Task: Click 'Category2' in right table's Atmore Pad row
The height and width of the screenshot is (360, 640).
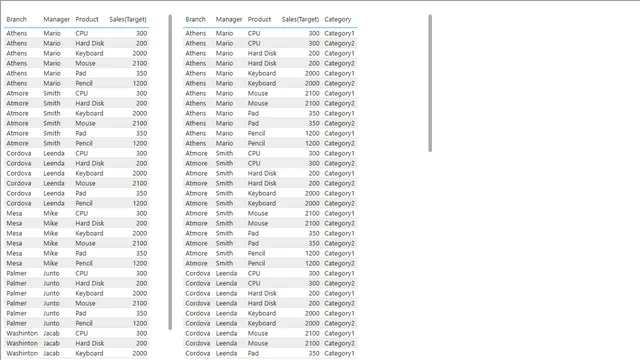Action: (339, 243)
